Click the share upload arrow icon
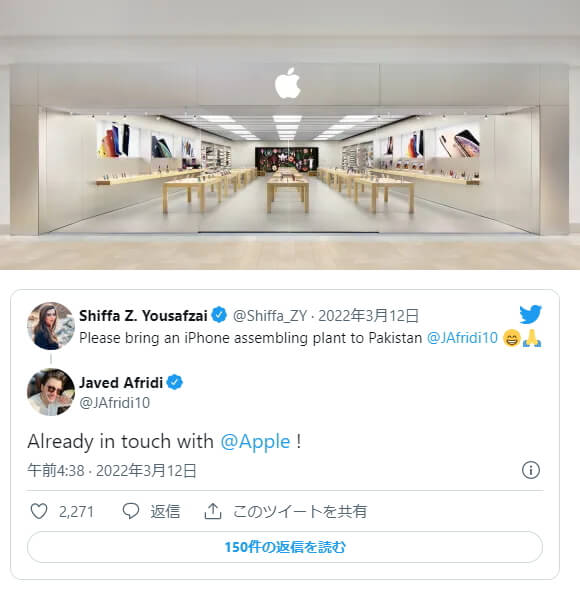Viewport: 580px width, 592px height. click(213, 512)
